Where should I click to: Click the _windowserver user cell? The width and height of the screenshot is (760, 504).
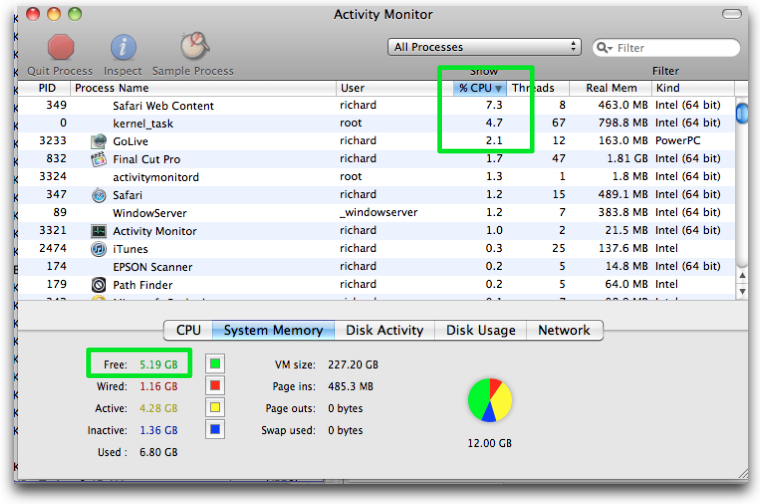pos(379,212)
